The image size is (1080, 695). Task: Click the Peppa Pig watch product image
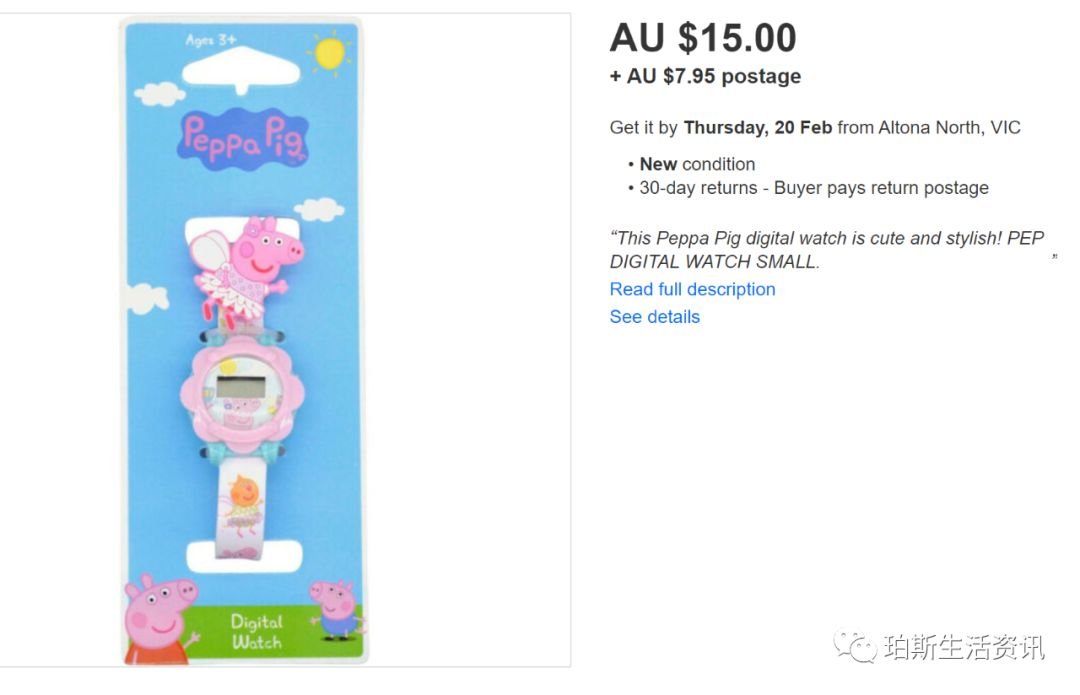pyautogui.click(x=242, y=341)
